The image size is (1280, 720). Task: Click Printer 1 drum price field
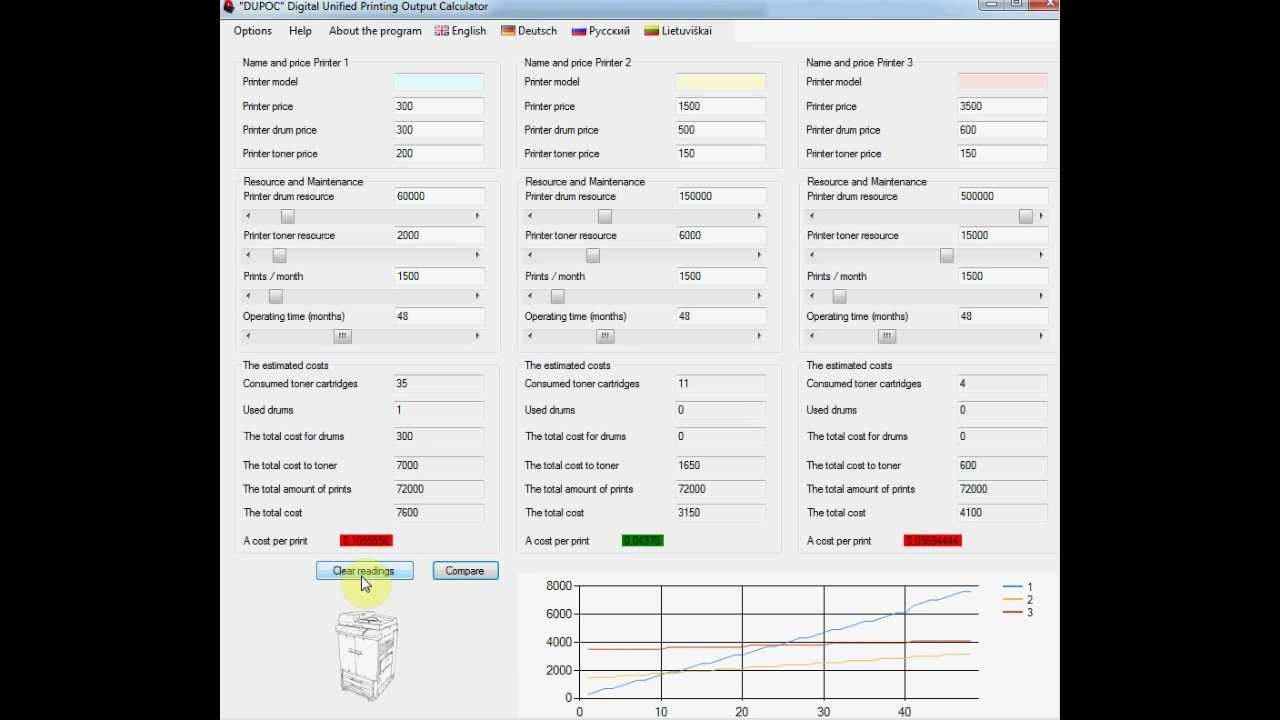(439, 130)
